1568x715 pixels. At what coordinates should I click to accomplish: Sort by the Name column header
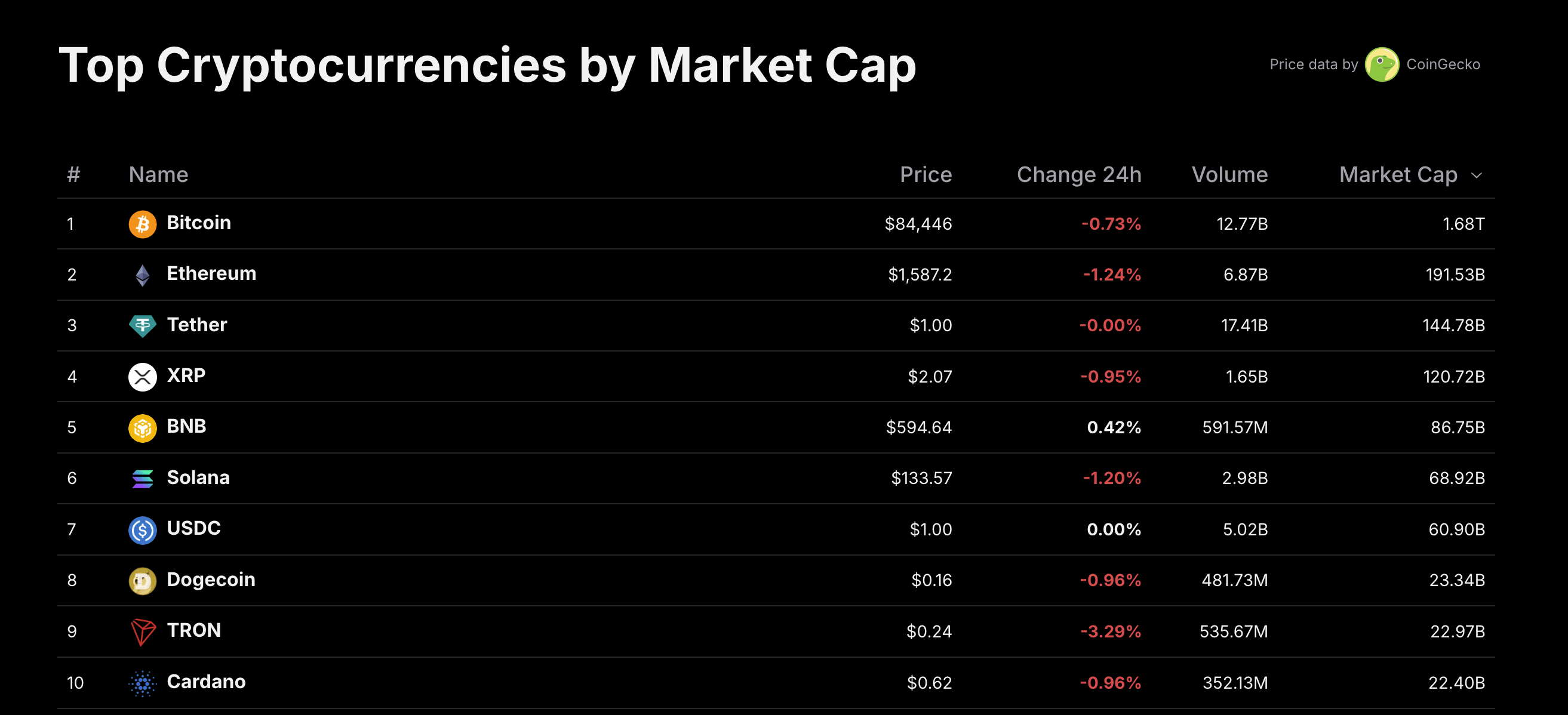(158, 175)
